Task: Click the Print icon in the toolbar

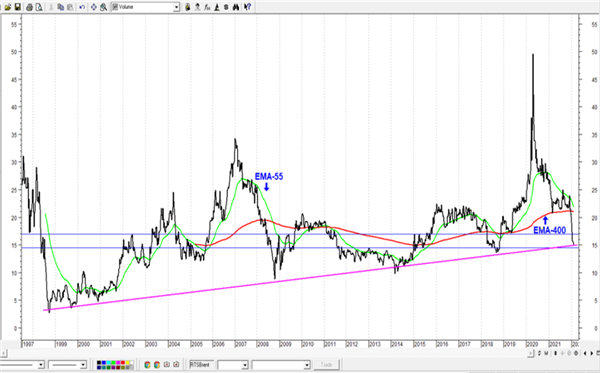Action: tap(29, 7)
